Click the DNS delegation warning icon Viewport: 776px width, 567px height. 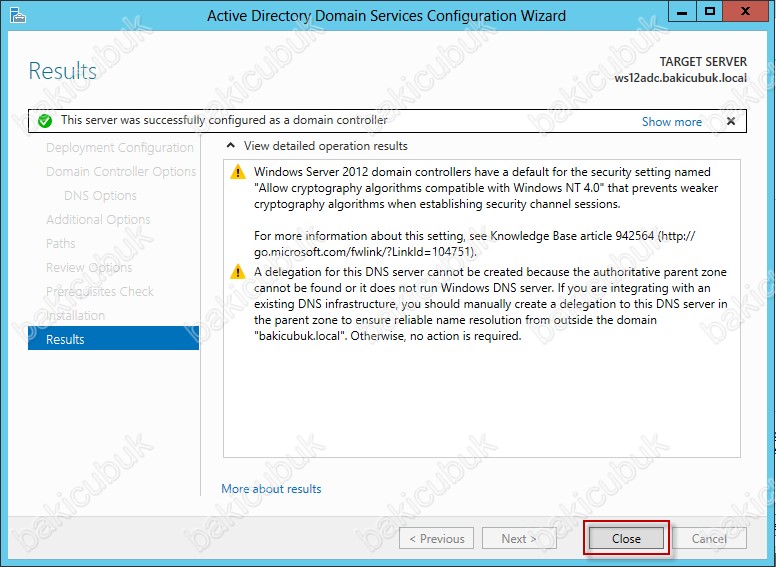[x=238, y=272]
